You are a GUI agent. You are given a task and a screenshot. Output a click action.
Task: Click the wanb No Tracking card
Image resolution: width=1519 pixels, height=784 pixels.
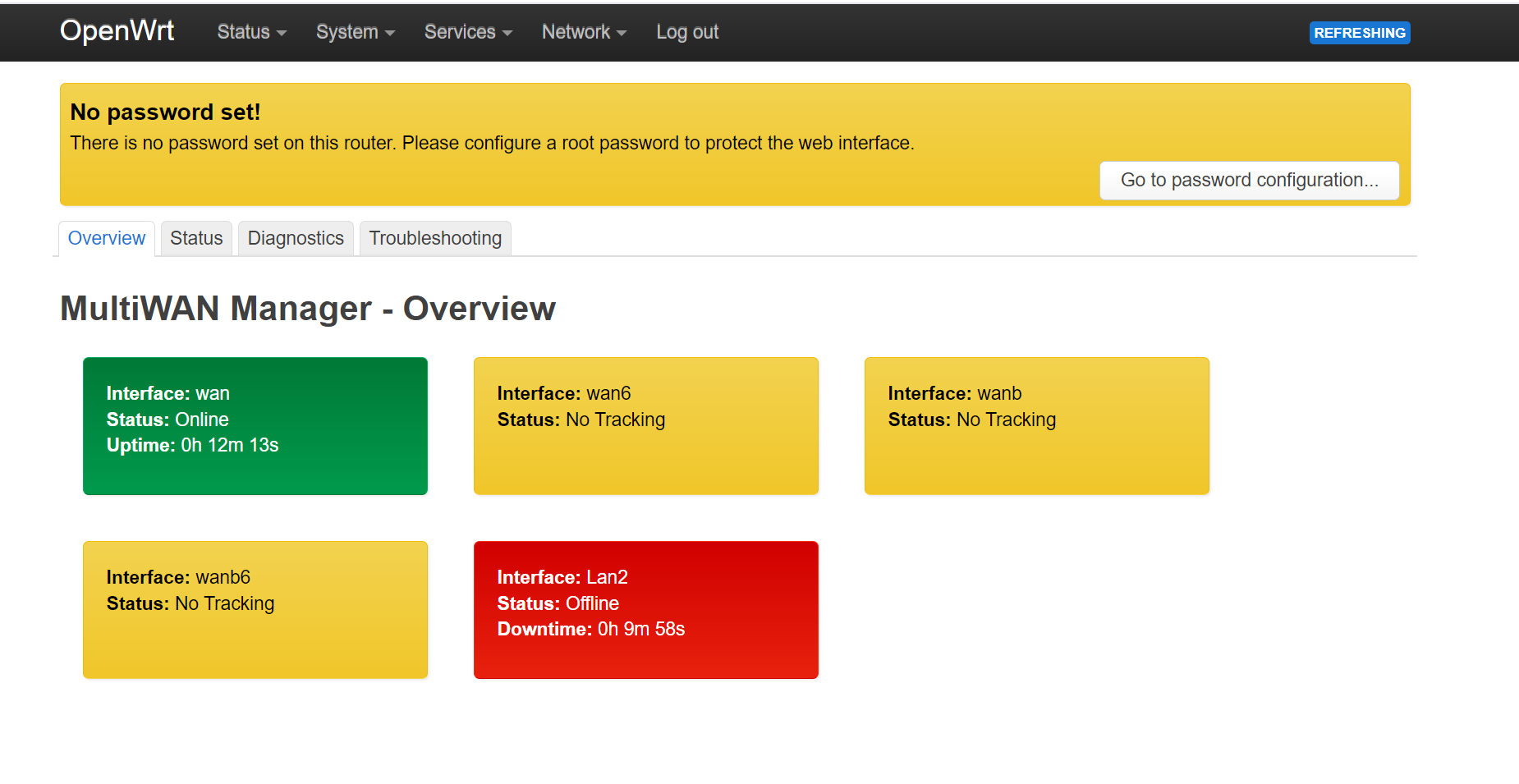pyautogui.click(x=1037, y=426)
